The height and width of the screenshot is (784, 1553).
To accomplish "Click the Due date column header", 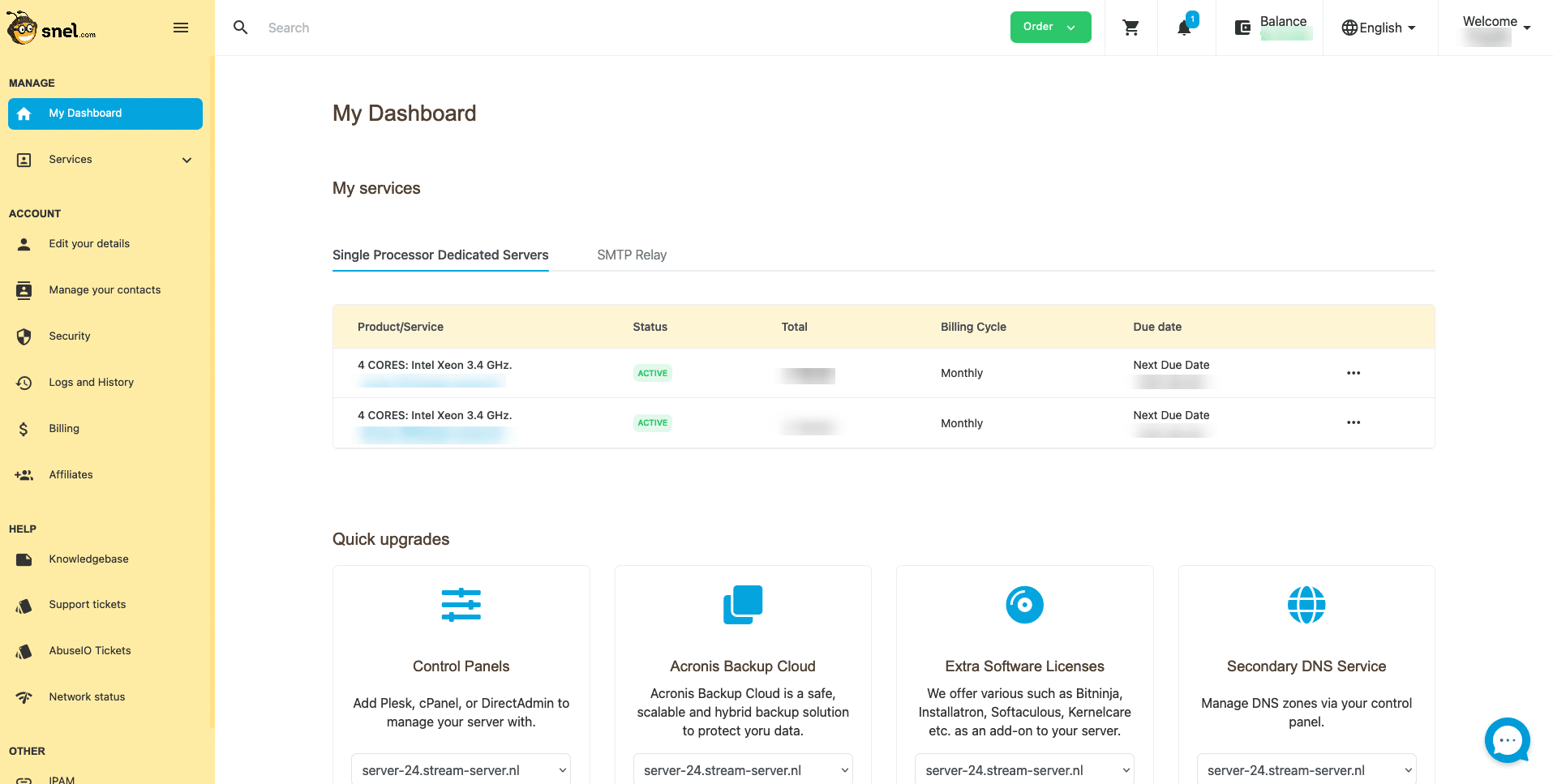I will point(1157,327).
